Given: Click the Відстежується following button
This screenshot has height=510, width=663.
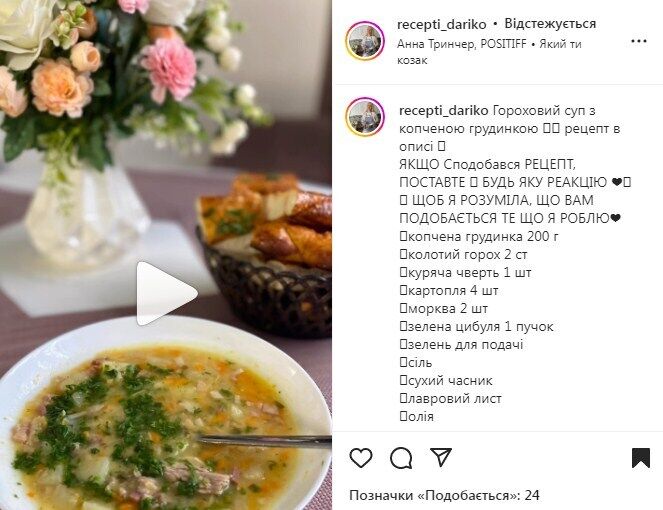Looking at the screenshot, I should [550, 24].
